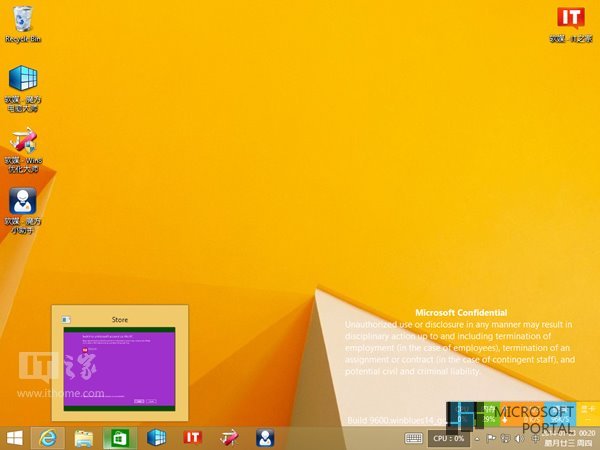The image size is (600, 450).
Task: Open the swiss knife optimizer taskbar icon
Action: coord(229,438)
